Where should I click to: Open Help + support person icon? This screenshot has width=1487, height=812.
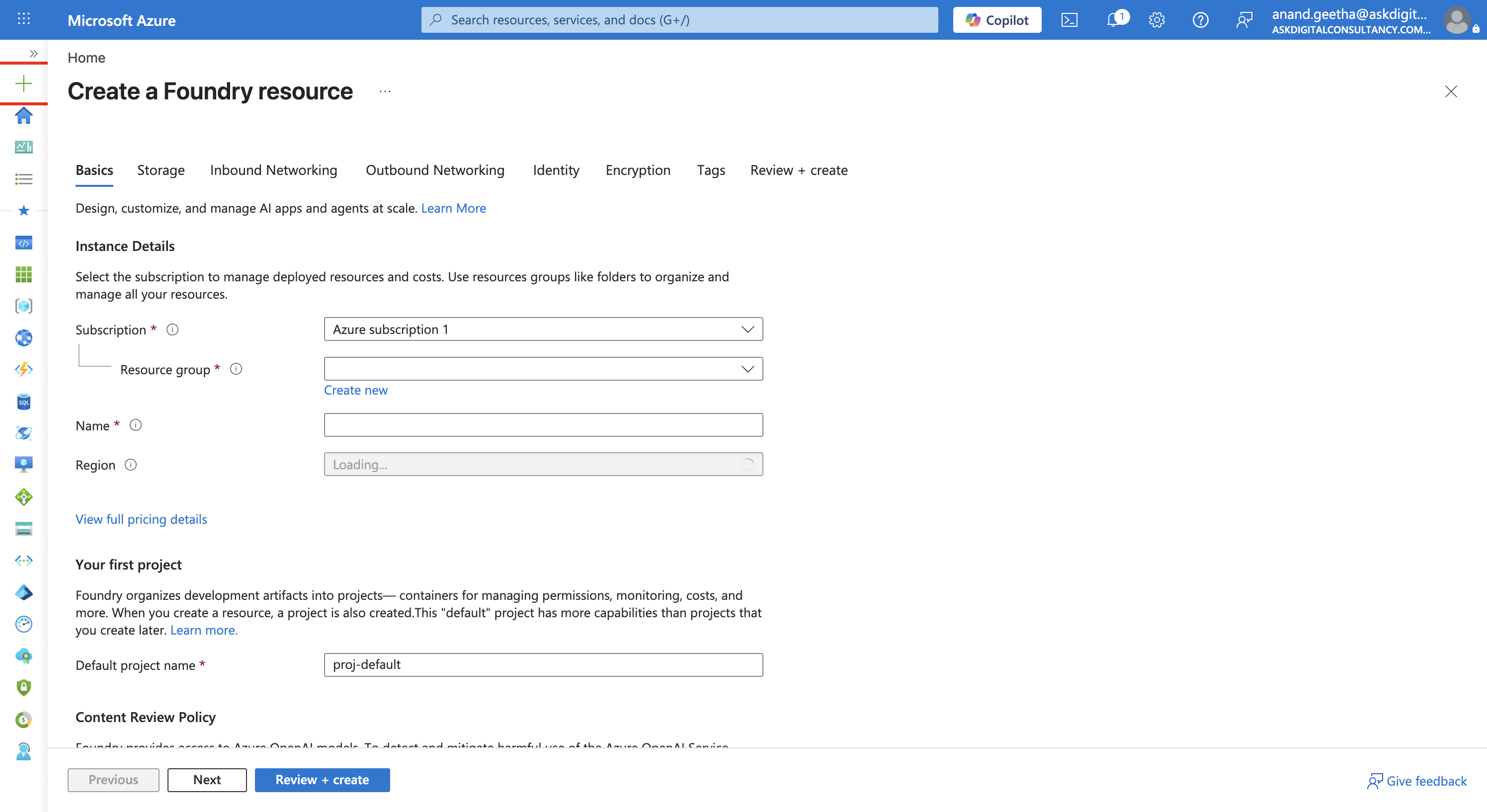pos(24,751)
